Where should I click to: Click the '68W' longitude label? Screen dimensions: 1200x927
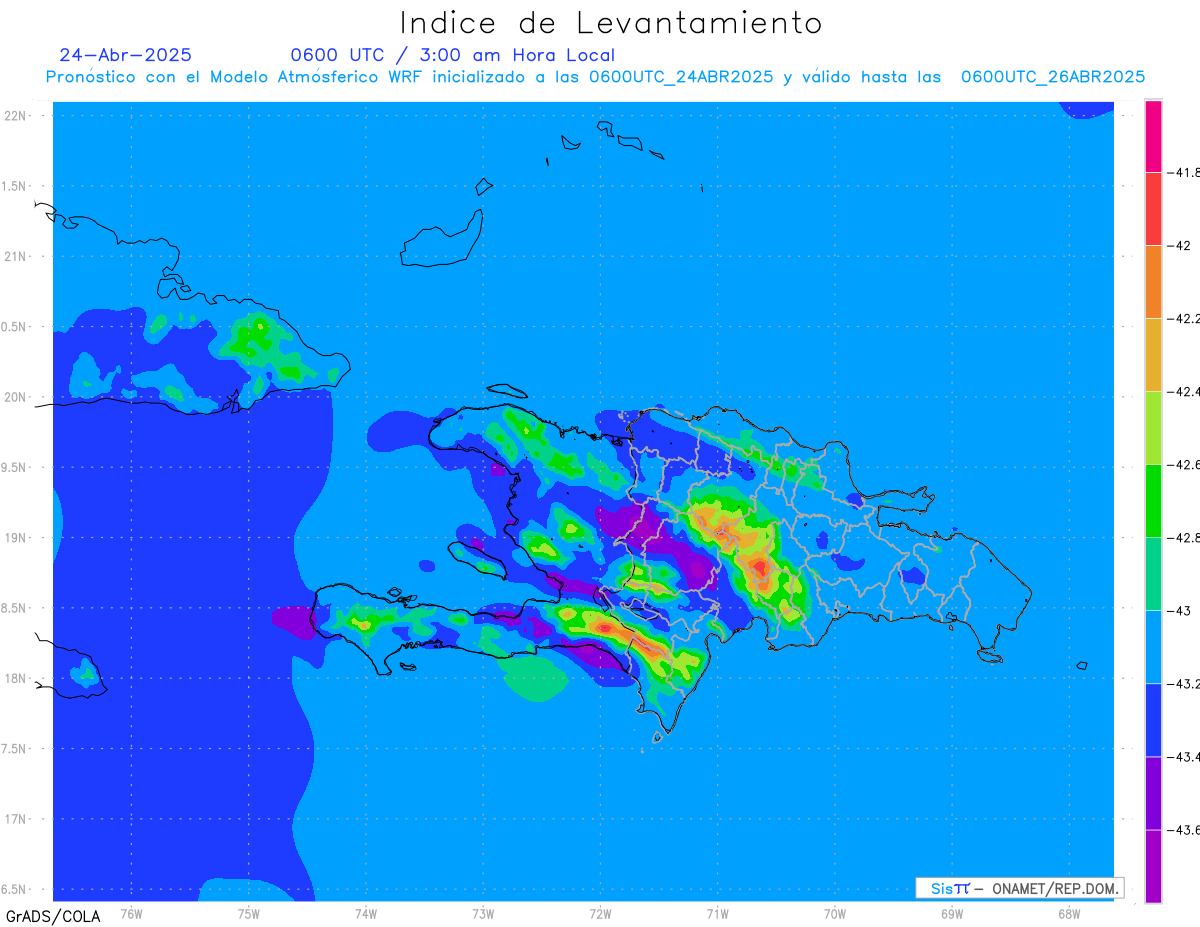(1069, 912)
